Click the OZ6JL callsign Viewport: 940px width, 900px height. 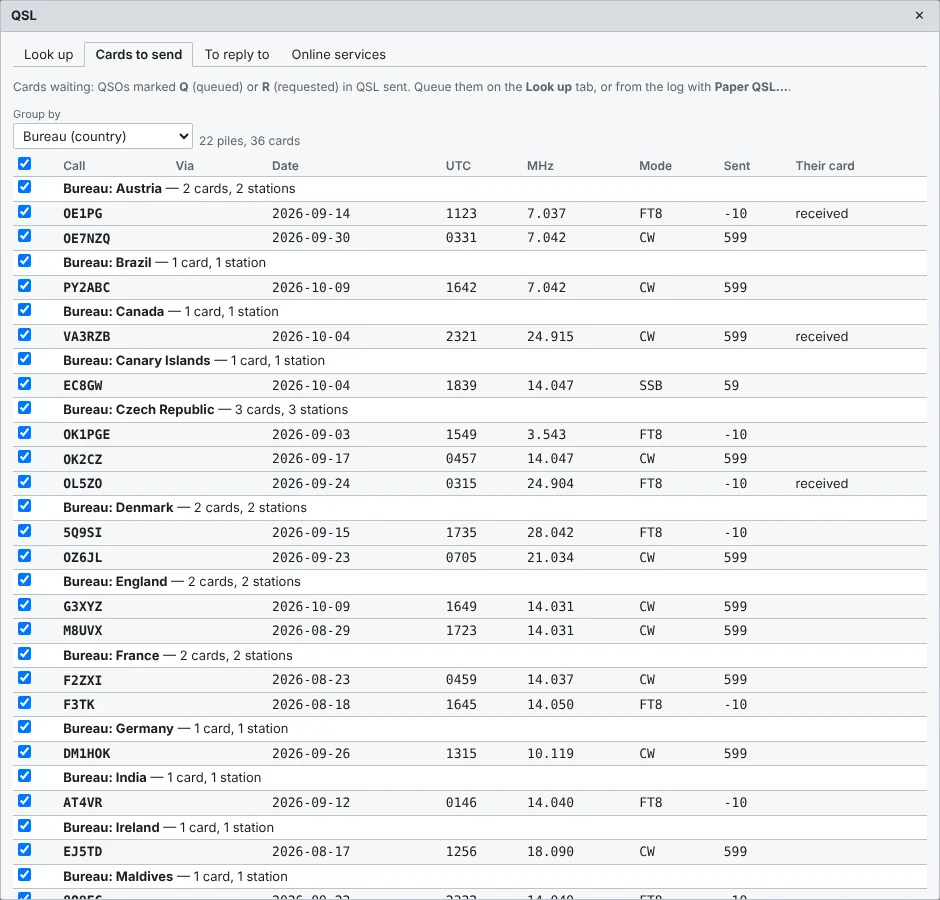[x=83, y=558]
